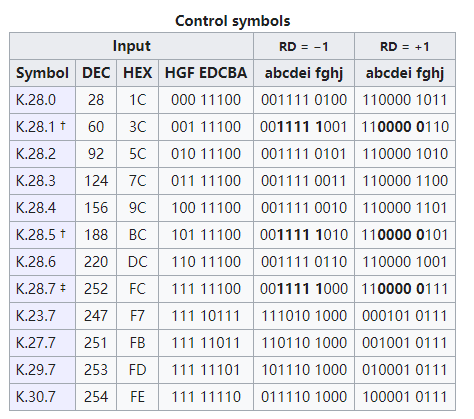This screenshot has height=419, width=474.
Task: Select the K.23.7 symbol cell
Action: click(x=43, y=316)
